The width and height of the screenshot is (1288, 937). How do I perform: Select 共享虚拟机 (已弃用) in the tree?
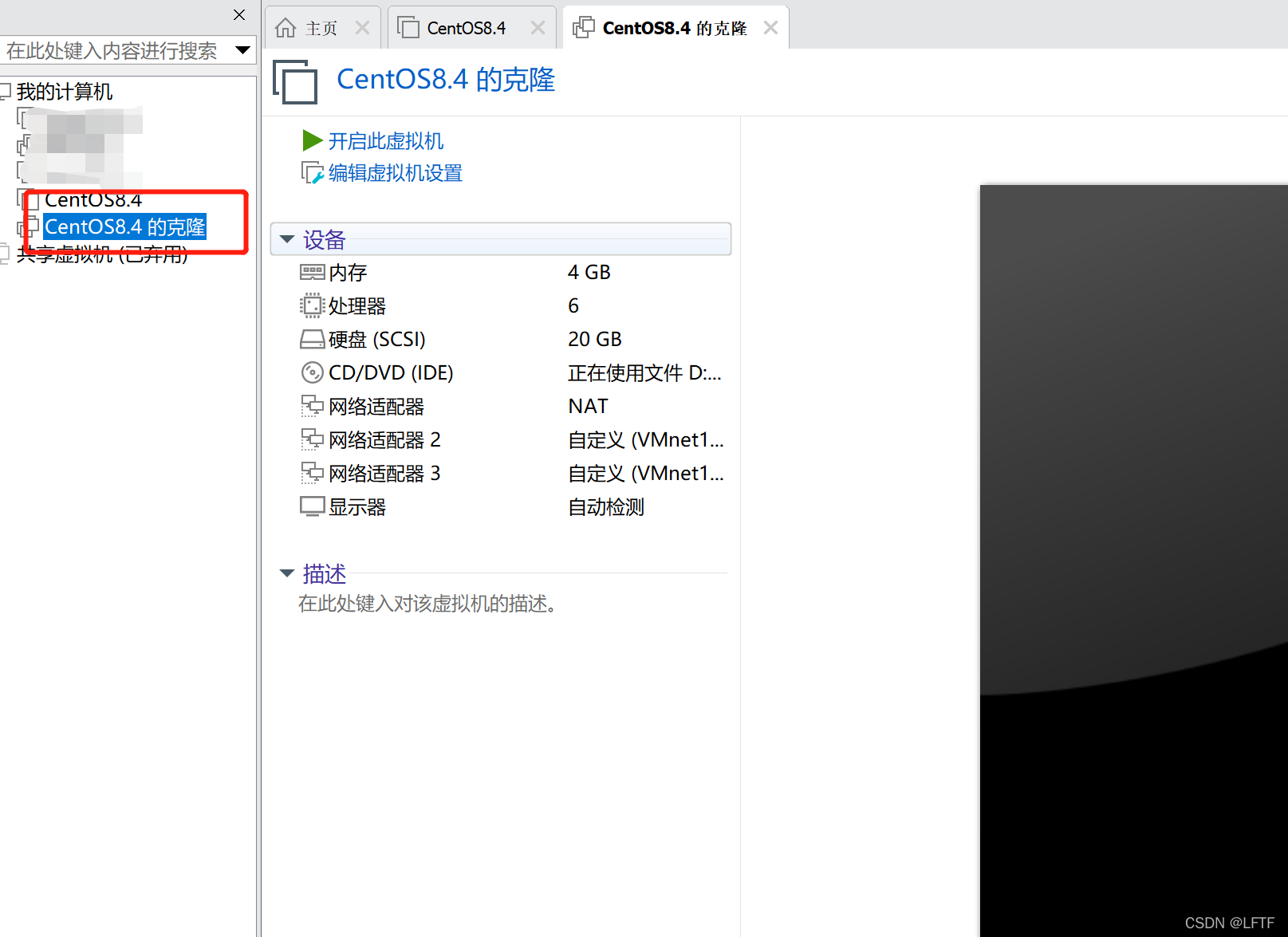(x=102, y=254)
